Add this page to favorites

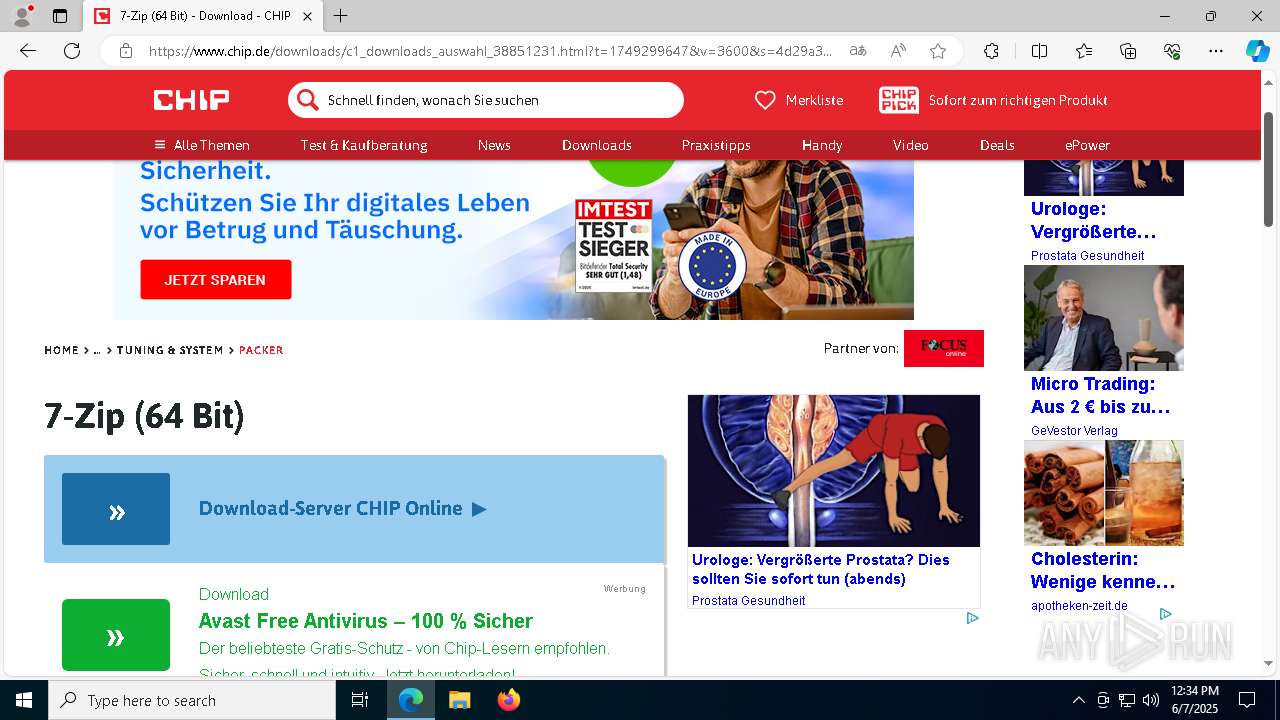tap(938, 51)
